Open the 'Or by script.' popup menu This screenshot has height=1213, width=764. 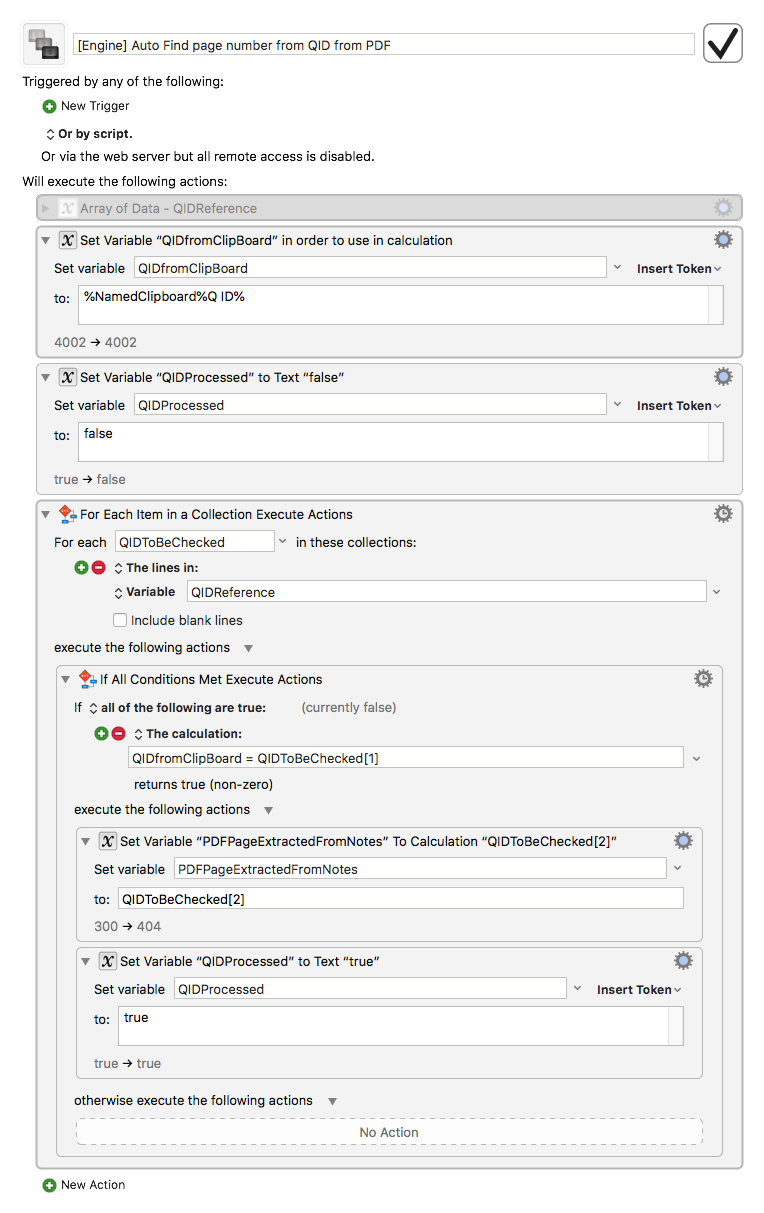[89, 133]
